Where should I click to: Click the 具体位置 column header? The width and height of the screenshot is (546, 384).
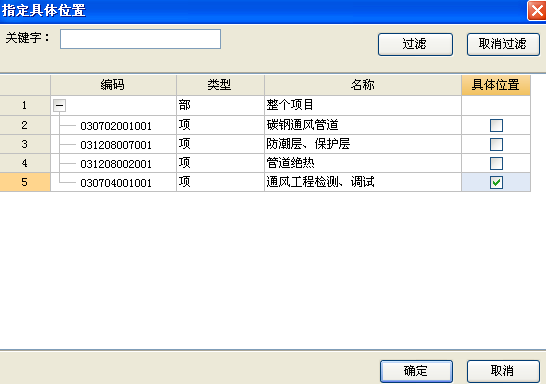point(496,85)
